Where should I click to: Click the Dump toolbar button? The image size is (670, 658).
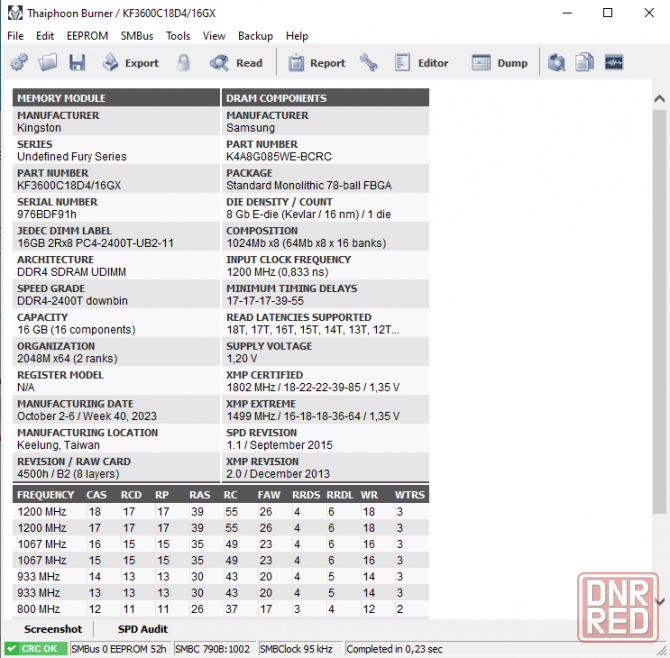click(502, 63)
